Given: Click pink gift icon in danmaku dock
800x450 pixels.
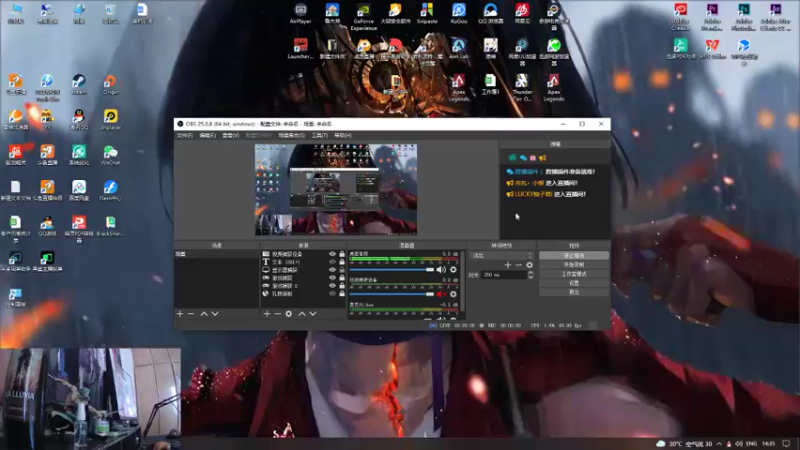Looking at the screenshot, I should (x=533, y=158).
